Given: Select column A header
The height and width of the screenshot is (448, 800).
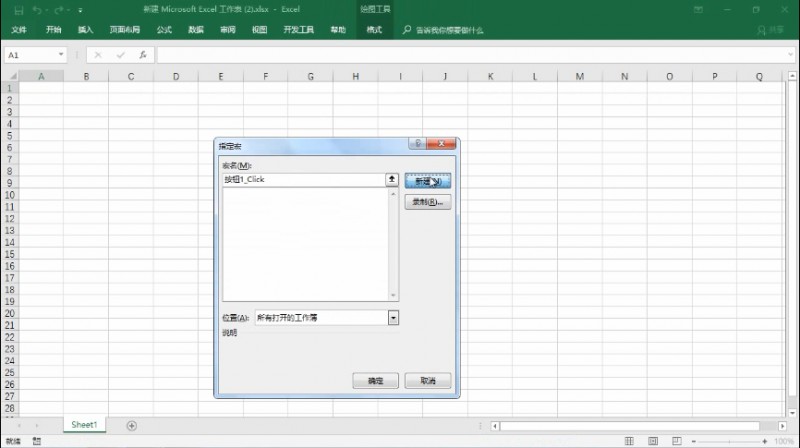Looking at the screenshot, I should [41, 76].
